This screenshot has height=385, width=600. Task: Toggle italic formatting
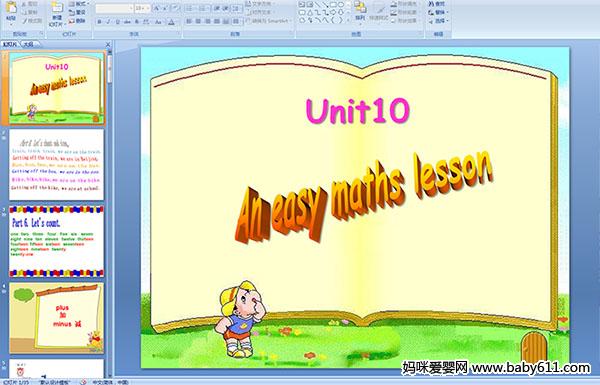tap(109, 22)
